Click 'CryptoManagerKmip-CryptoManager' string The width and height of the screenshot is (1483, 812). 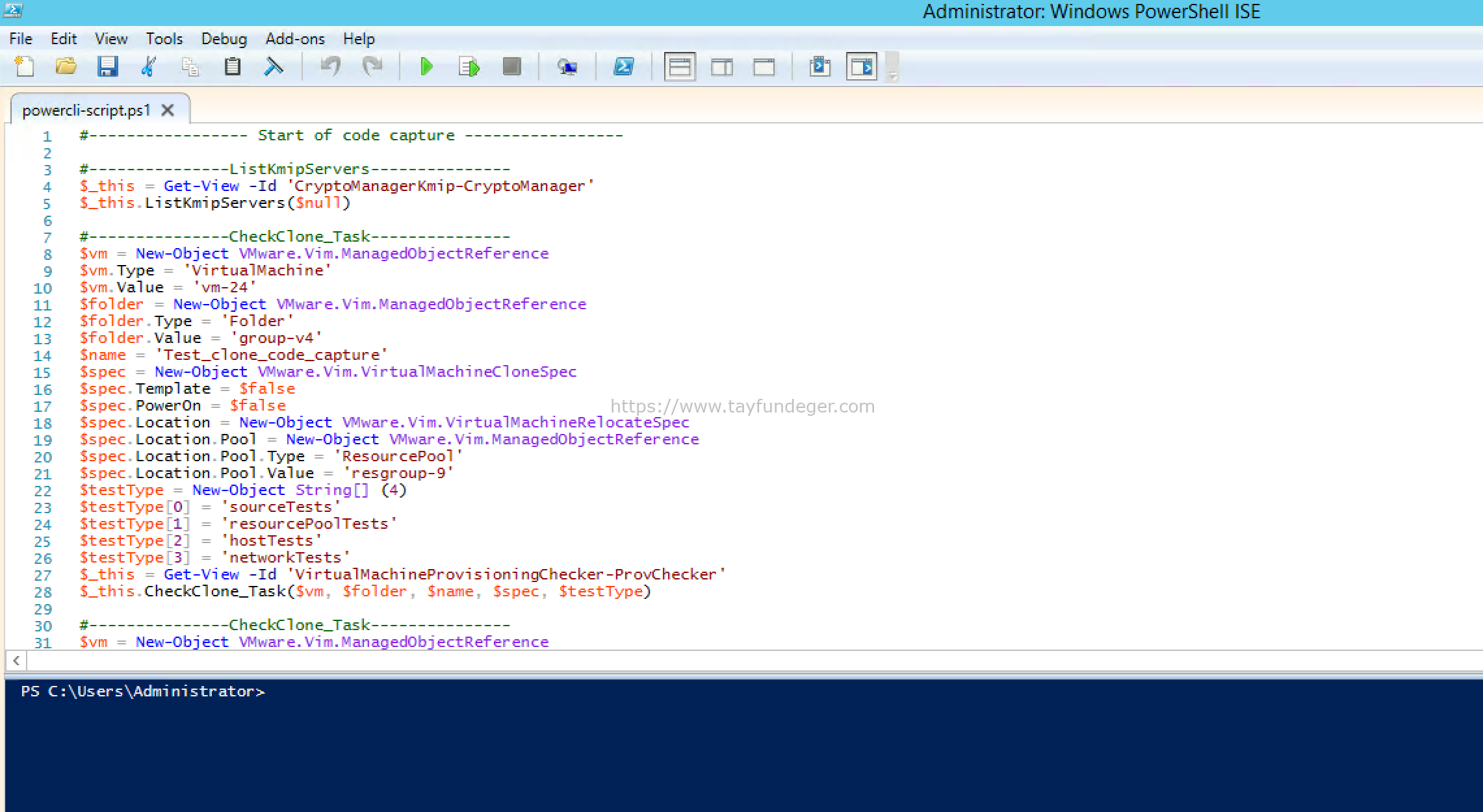(440, 186)
